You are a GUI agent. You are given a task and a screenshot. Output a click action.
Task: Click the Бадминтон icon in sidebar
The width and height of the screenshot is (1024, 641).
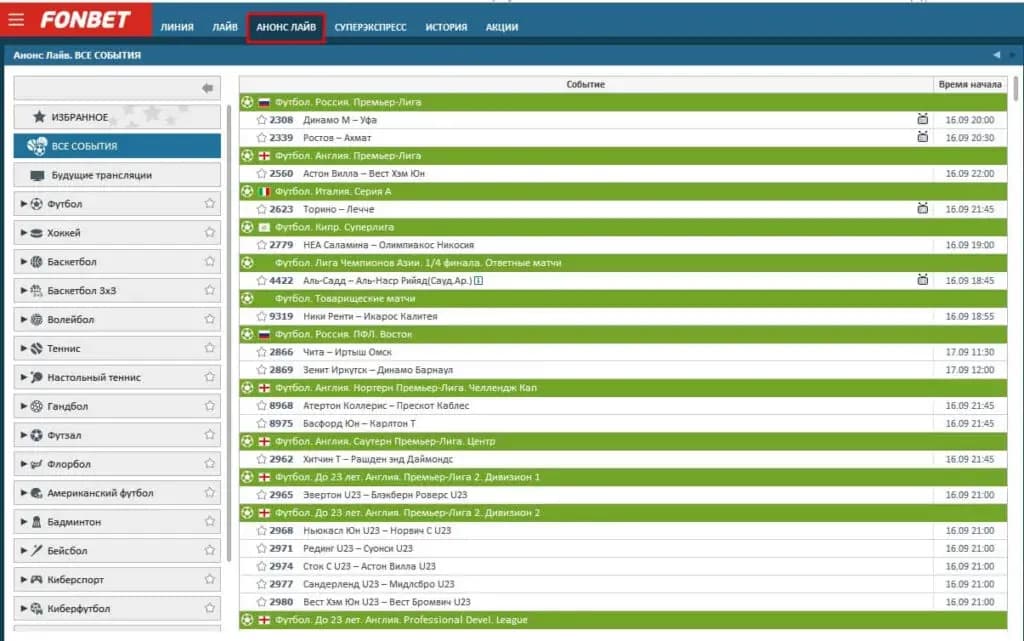point(37,522)
